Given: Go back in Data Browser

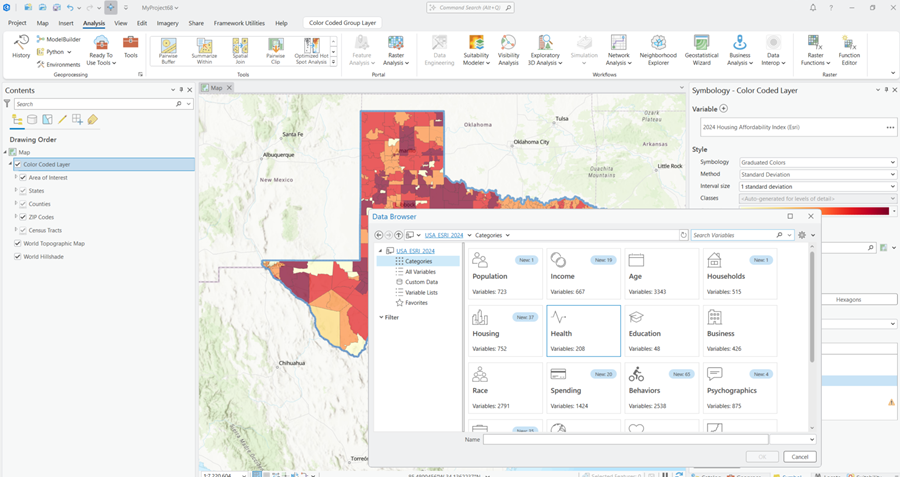Looking at the screenshot, I should click(378, 235).
